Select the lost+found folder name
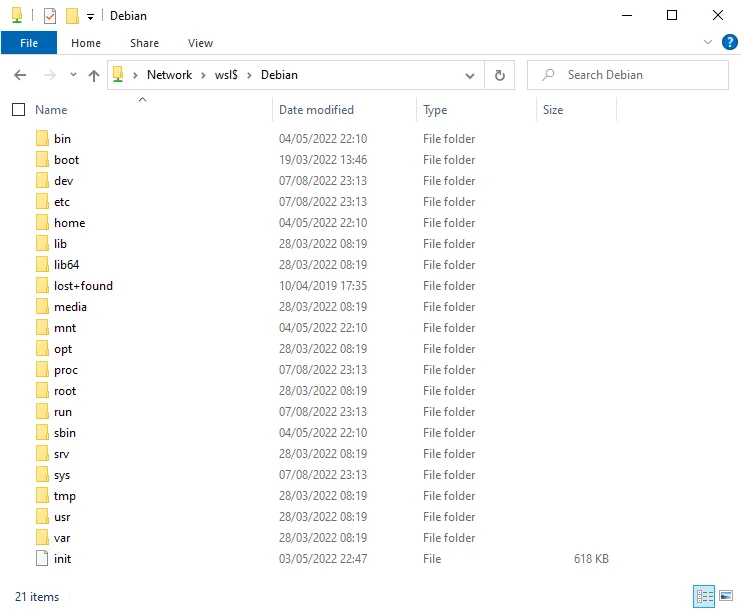Viewport: 742px width, 609px height. (83, 286)
